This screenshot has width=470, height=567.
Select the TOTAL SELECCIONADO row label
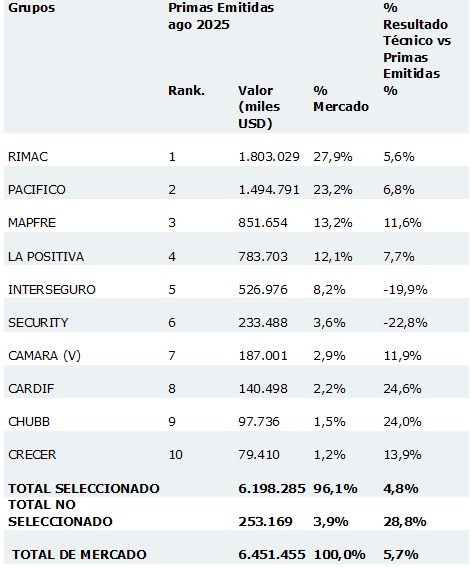(x=84, y=488)
